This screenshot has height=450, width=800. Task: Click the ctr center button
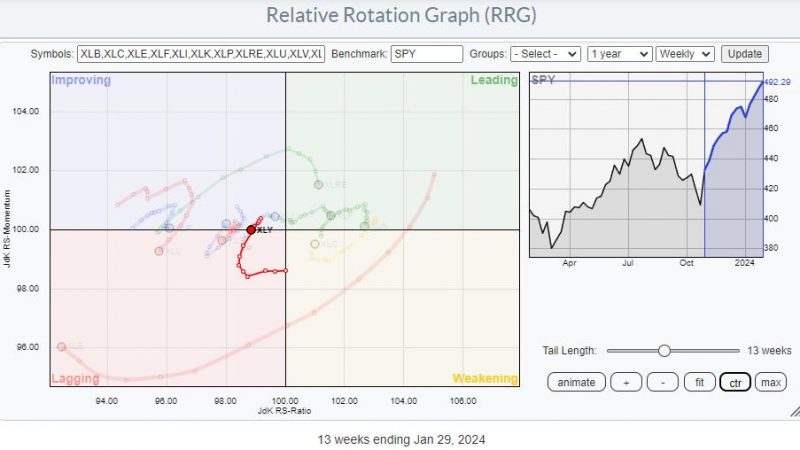735,382
